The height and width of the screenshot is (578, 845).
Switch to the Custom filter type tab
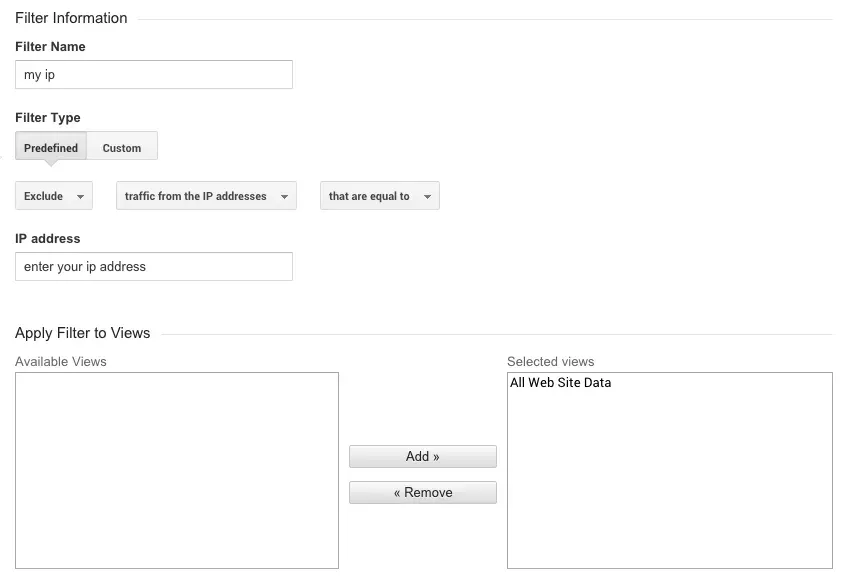pyautogui.click(x=121, y=147)
